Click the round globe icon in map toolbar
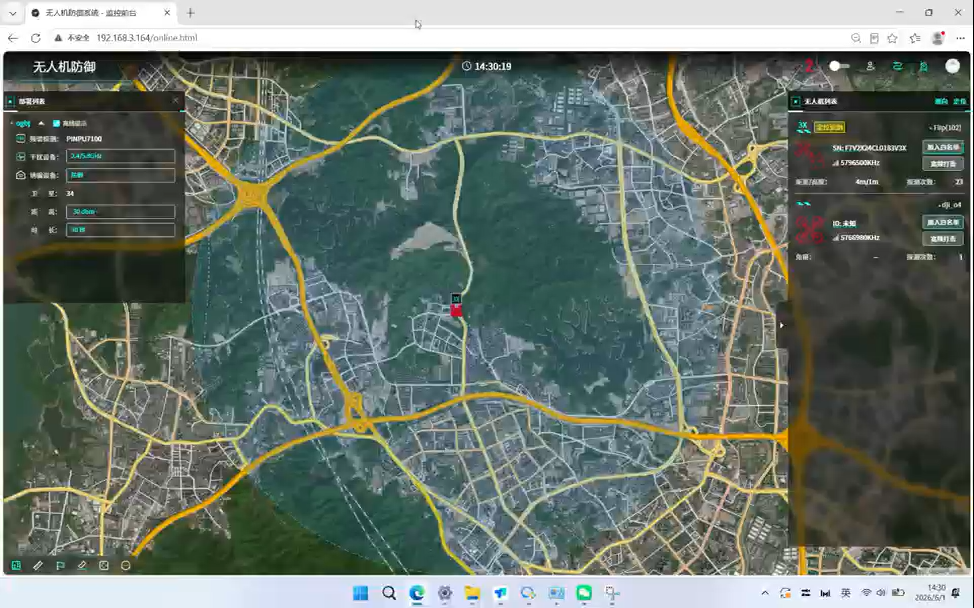 125,566
